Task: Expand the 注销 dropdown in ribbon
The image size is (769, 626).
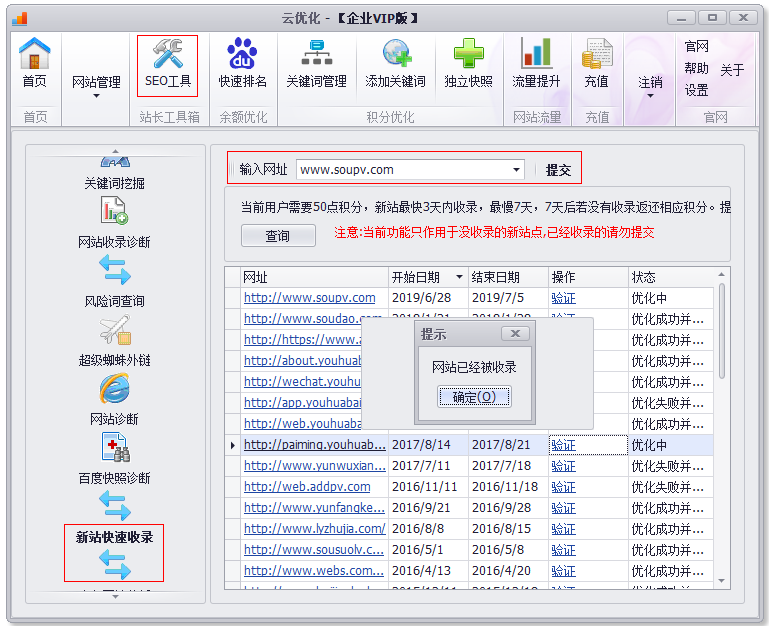Action: click(x=651, y=87)
